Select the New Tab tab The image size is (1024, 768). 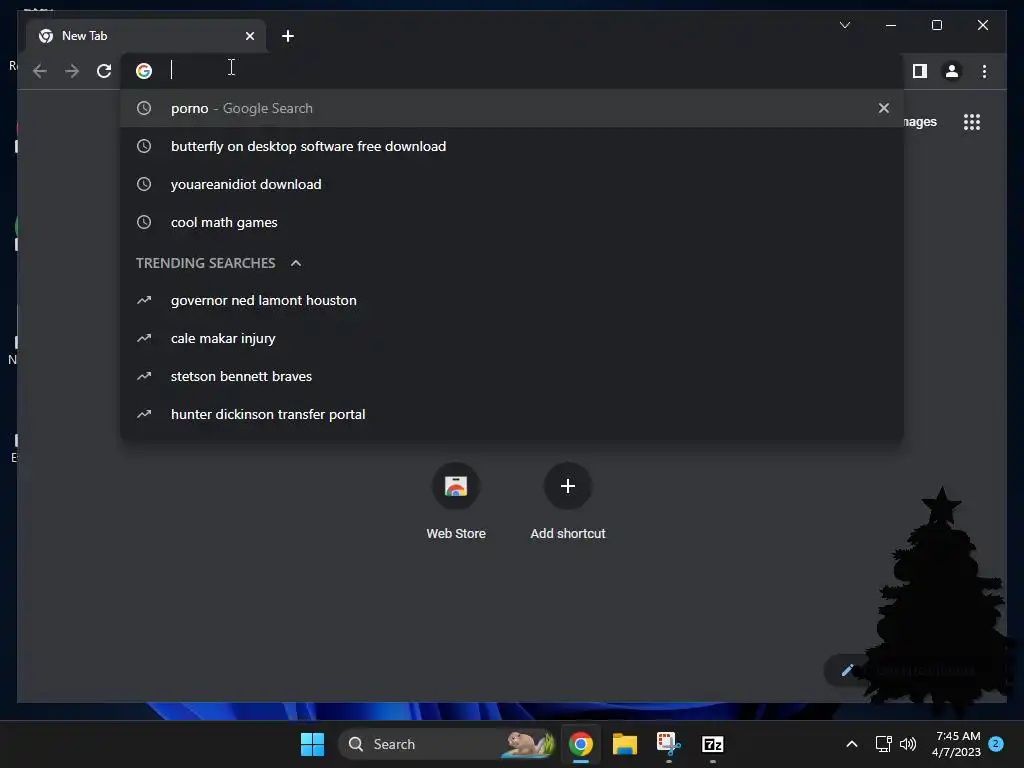point(146,36)
